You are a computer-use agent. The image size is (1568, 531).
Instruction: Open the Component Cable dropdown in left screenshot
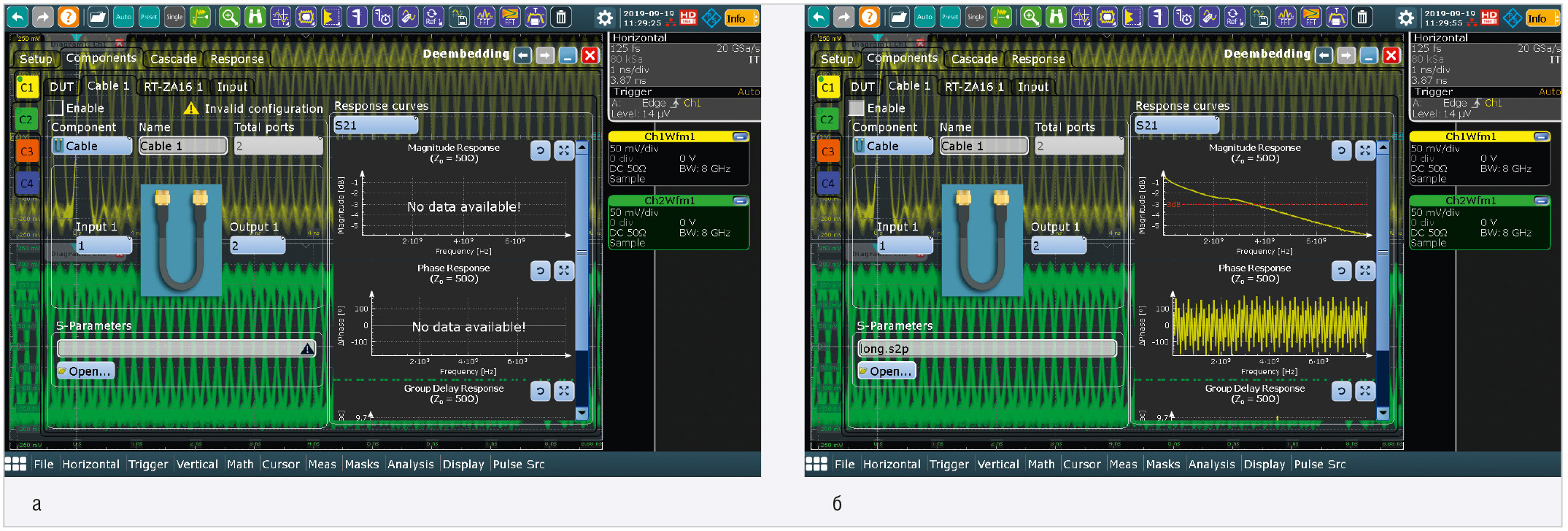[91, 146]
